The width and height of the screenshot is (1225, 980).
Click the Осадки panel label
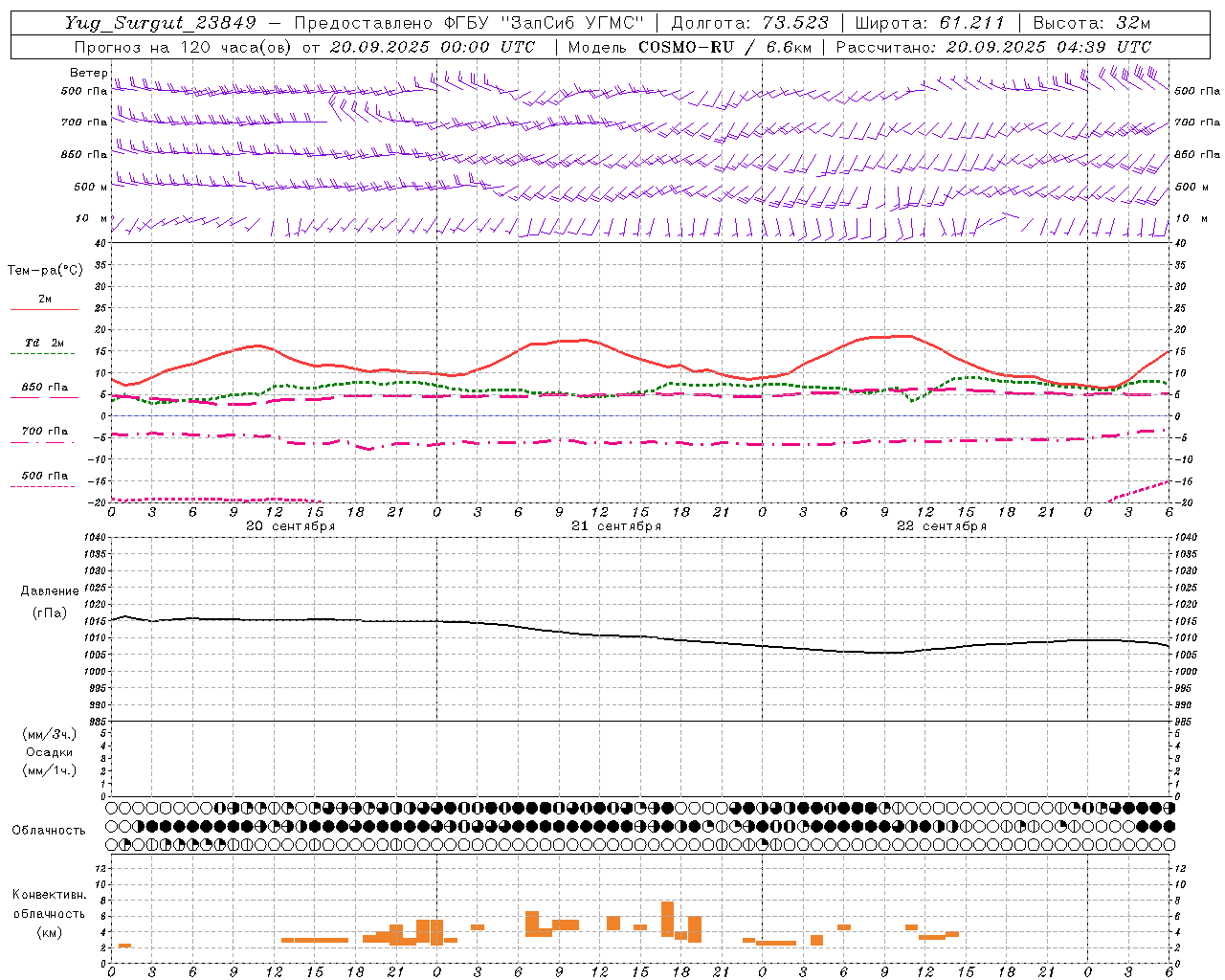[50, 752]
